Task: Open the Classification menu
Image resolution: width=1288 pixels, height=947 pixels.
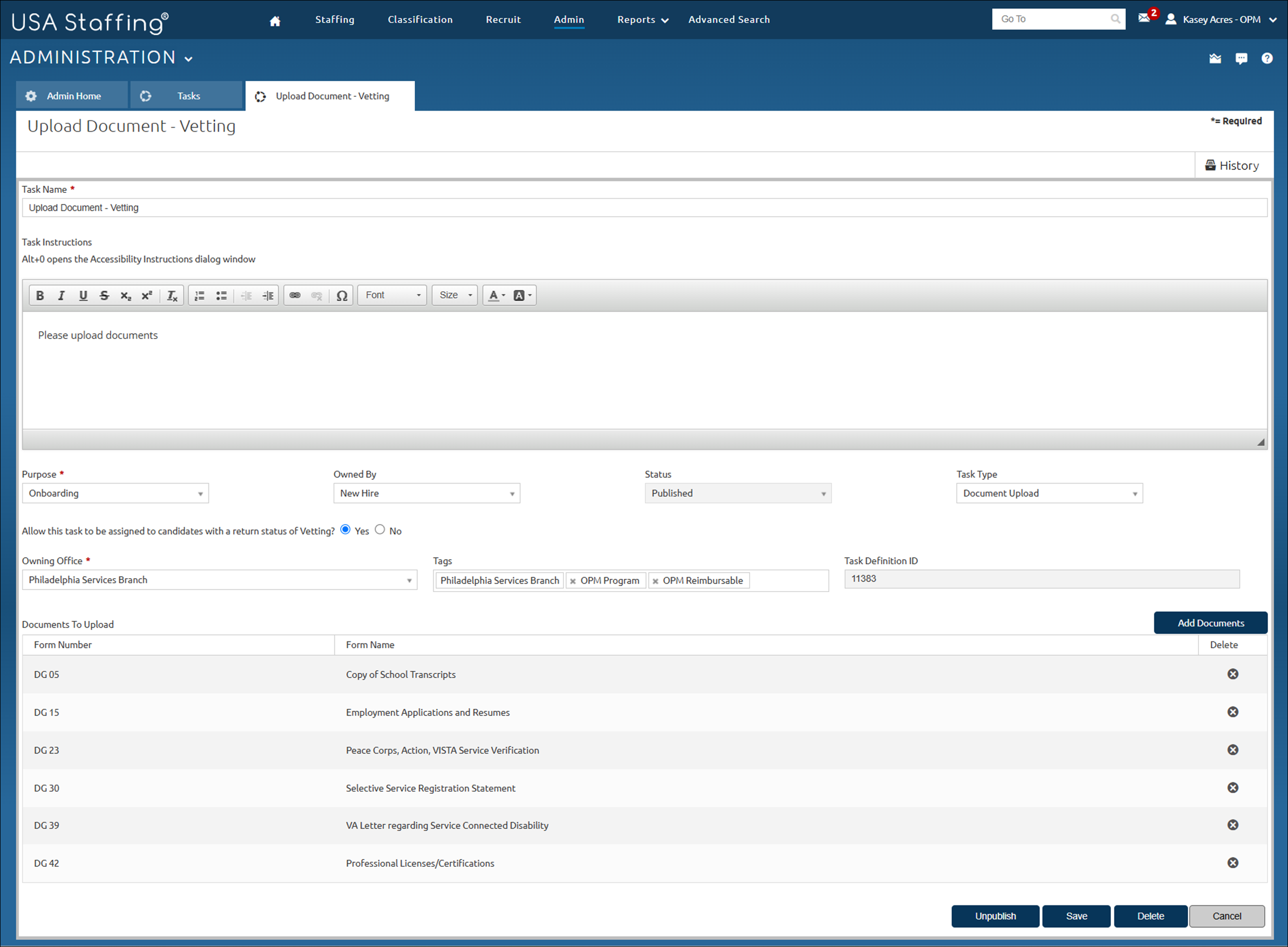Action: tap(420, 20)
